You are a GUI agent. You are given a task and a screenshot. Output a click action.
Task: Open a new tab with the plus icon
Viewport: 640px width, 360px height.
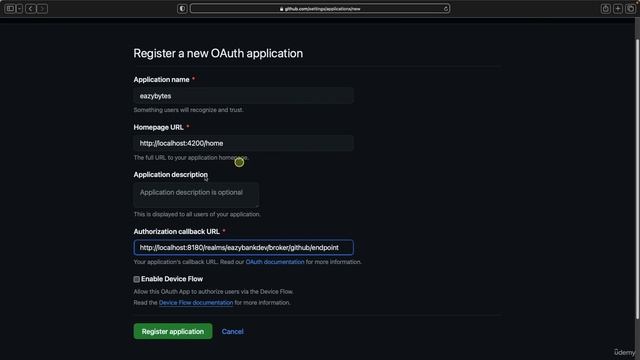tap(618, 9)
